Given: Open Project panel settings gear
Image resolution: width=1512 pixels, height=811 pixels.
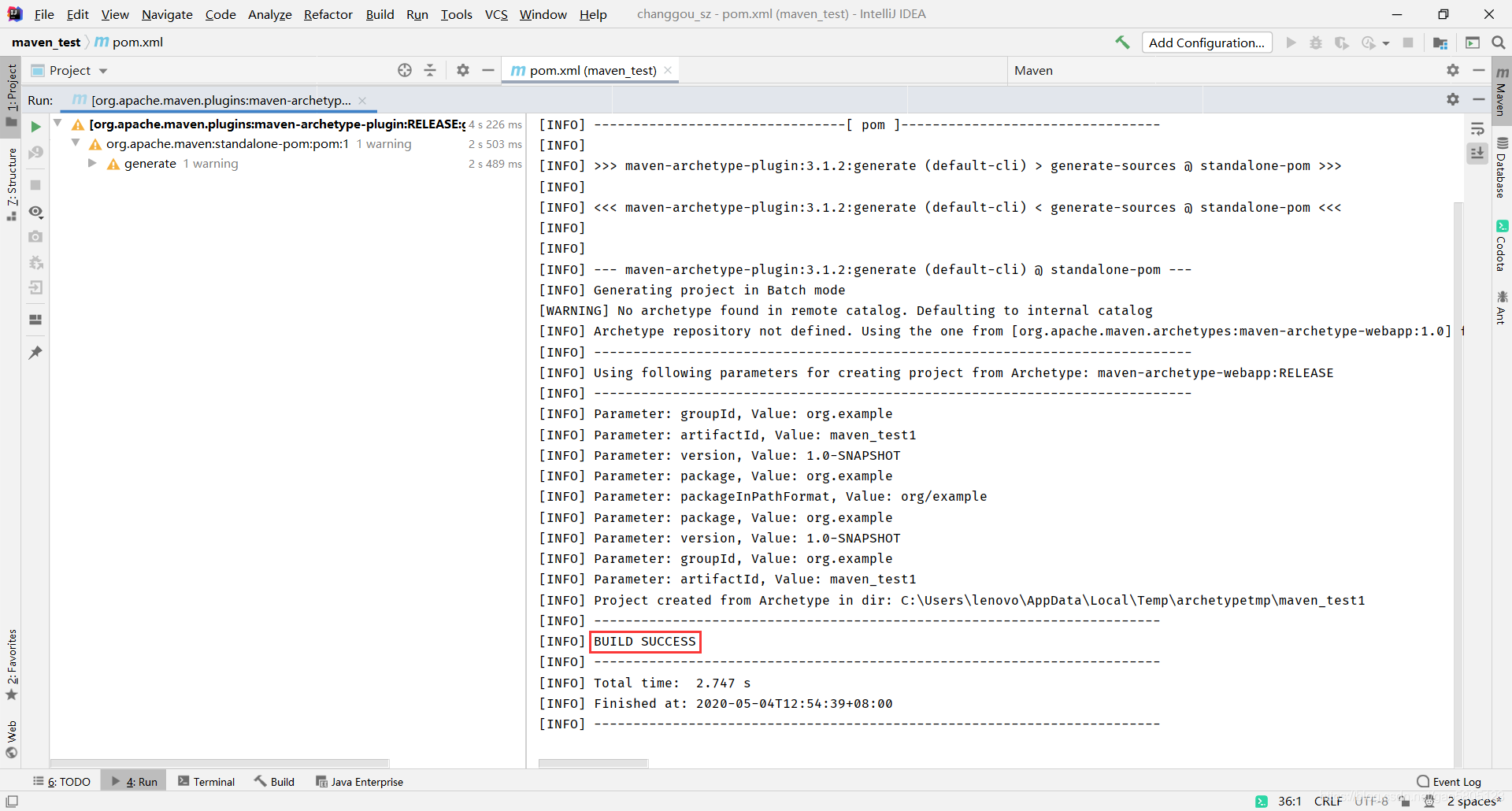Looking at the screenshot, I should coord(463,70).
